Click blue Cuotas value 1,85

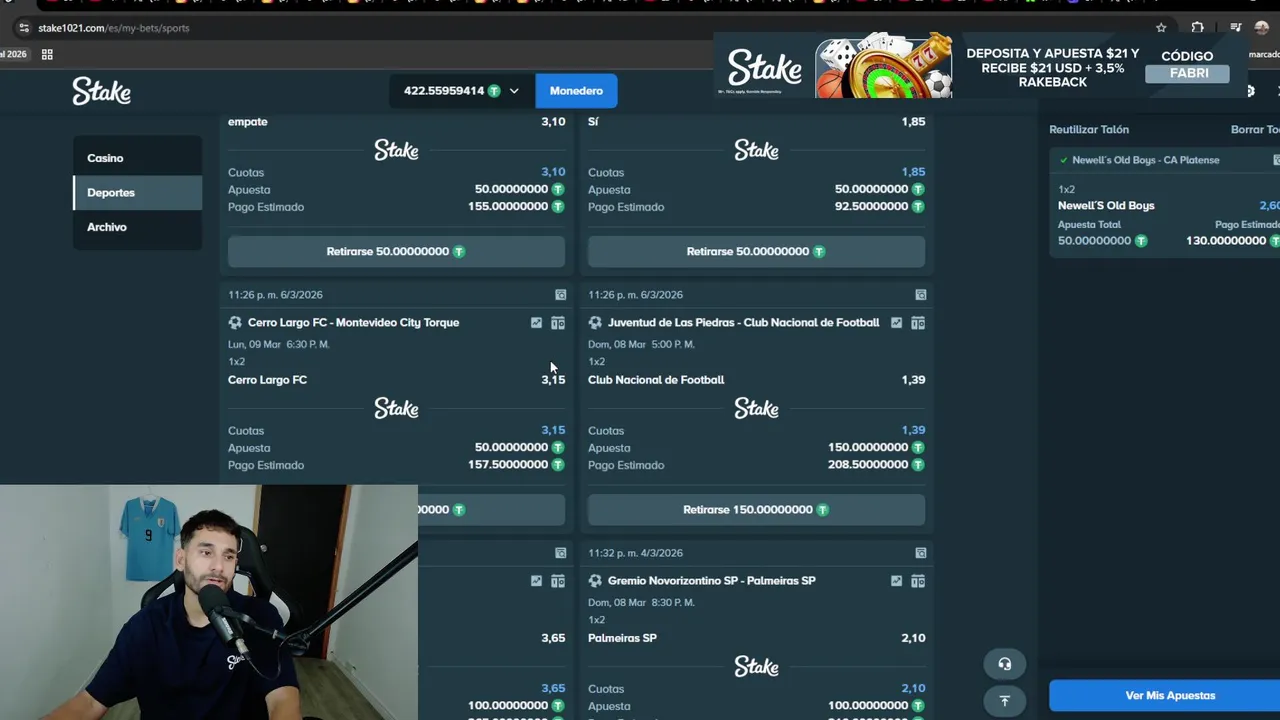pyautogui.click(x=913, y=172)
